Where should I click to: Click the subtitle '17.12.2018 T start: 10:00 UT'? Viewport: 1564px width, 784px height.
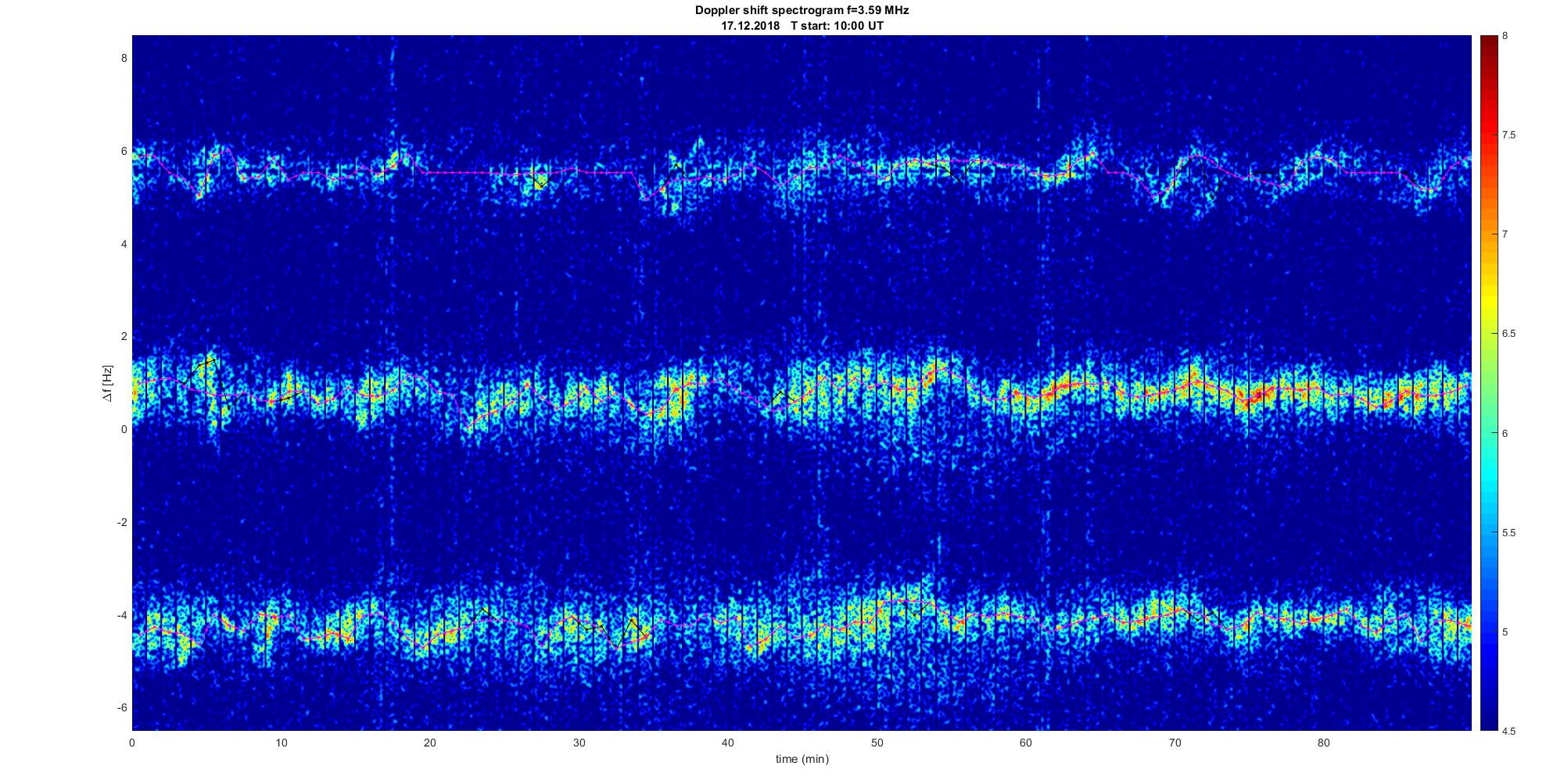(802, 26)
